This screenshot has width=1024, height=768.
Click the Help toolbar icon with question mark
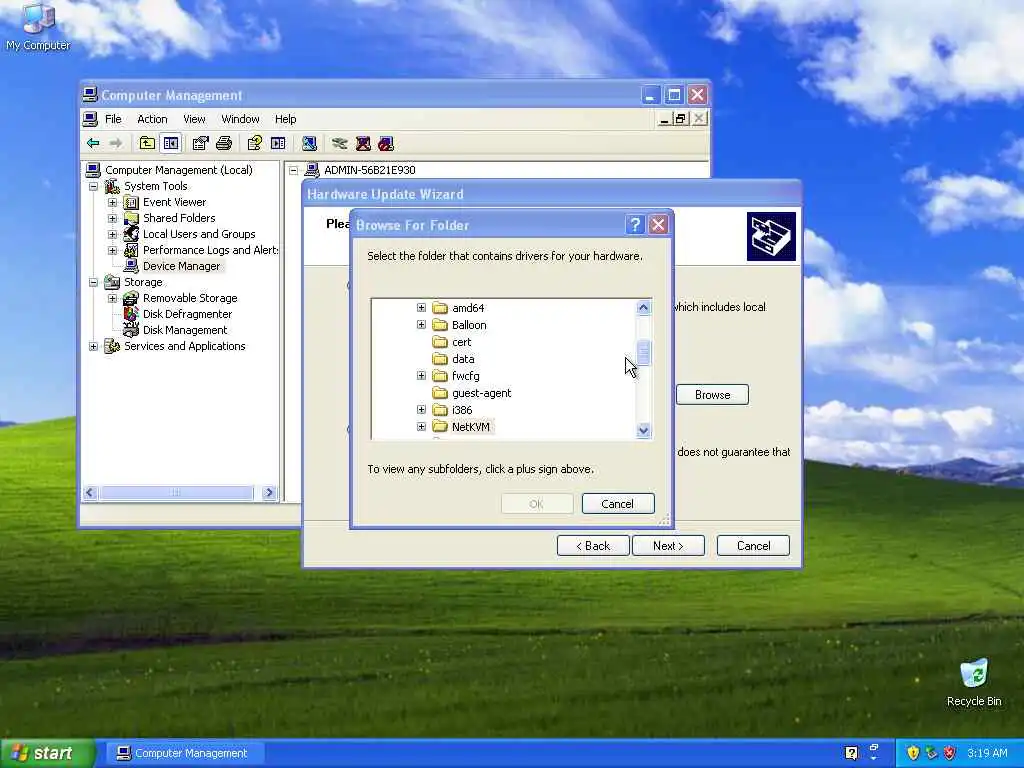[x=254, y=143]
